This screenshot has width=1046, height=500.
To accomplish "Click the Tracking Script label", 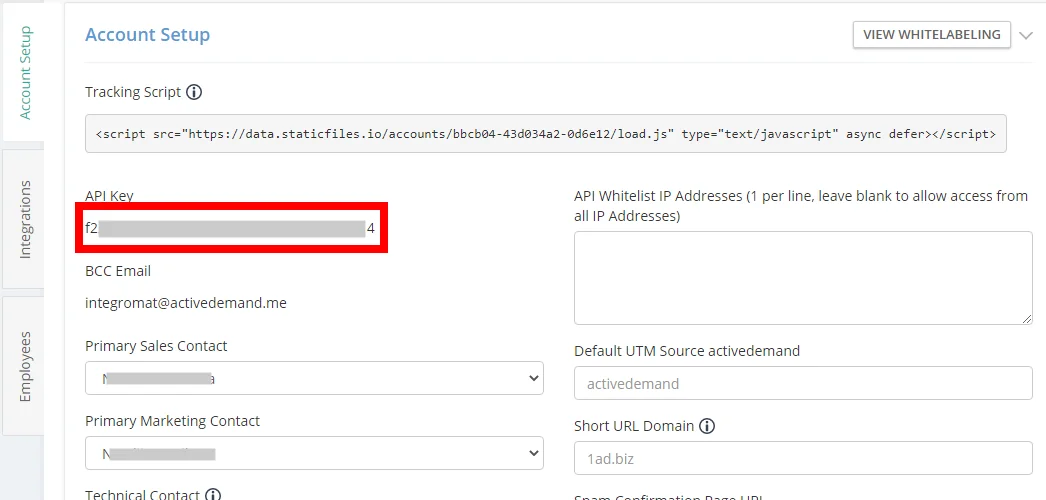I will pyautogui.click(x=133, y=92).
